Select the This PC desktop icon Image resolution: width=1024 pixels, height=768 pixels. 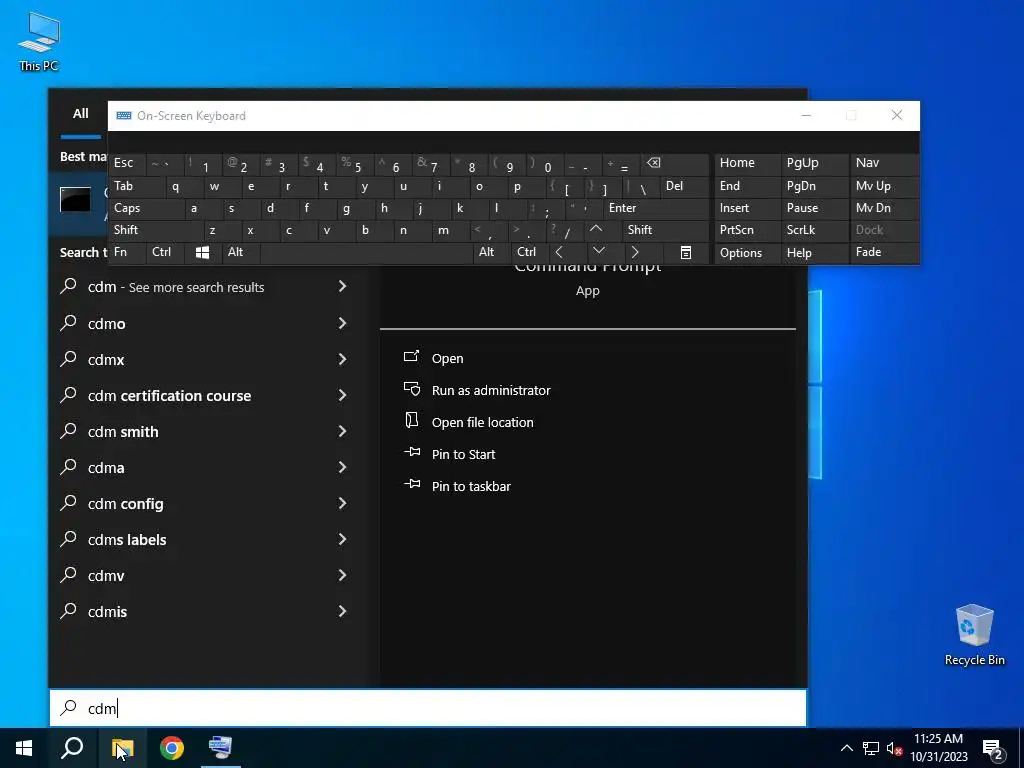[x=39, y=42]
